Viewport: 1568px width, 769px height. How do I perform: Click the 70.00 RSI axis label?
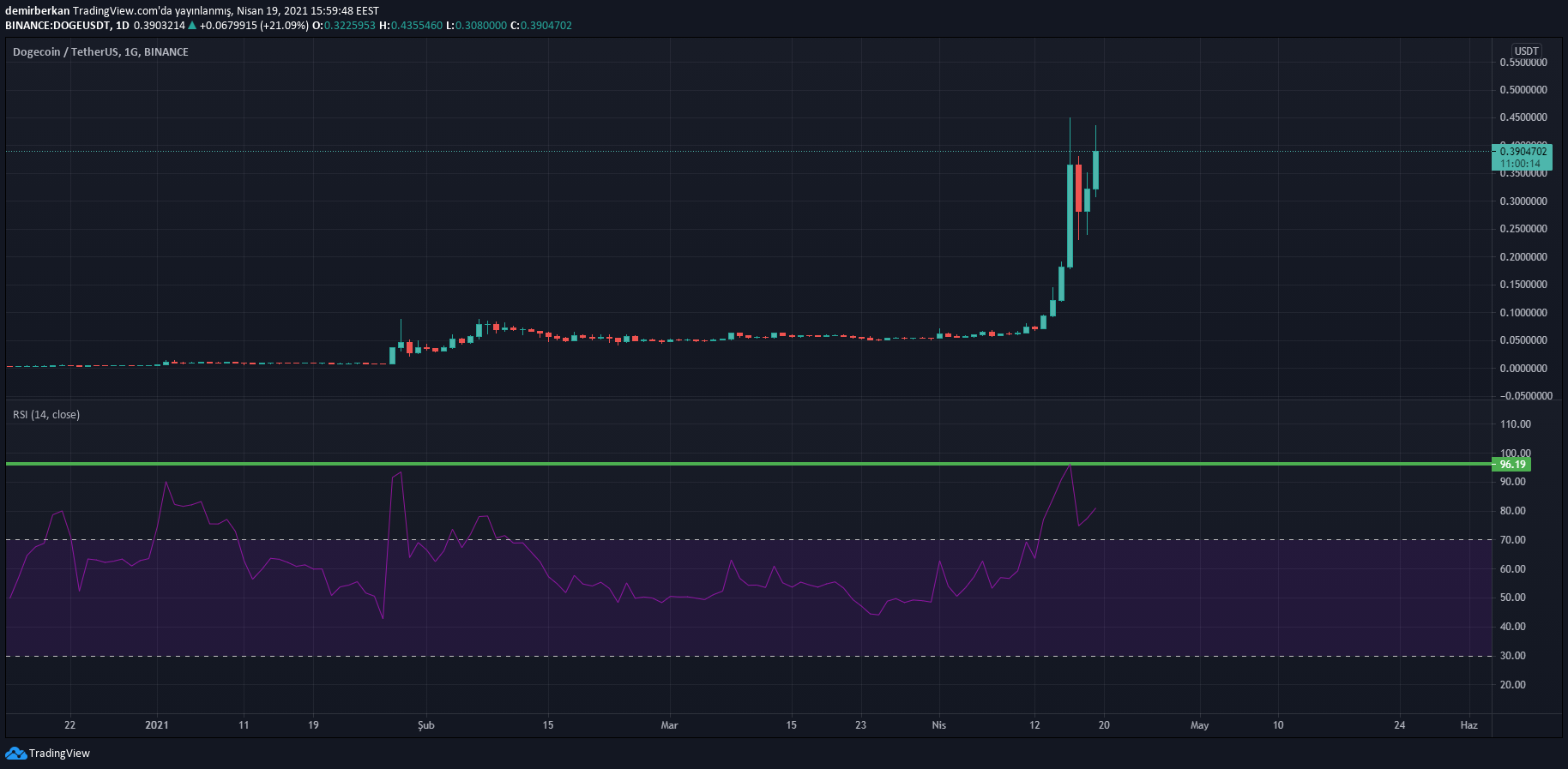1513,540
